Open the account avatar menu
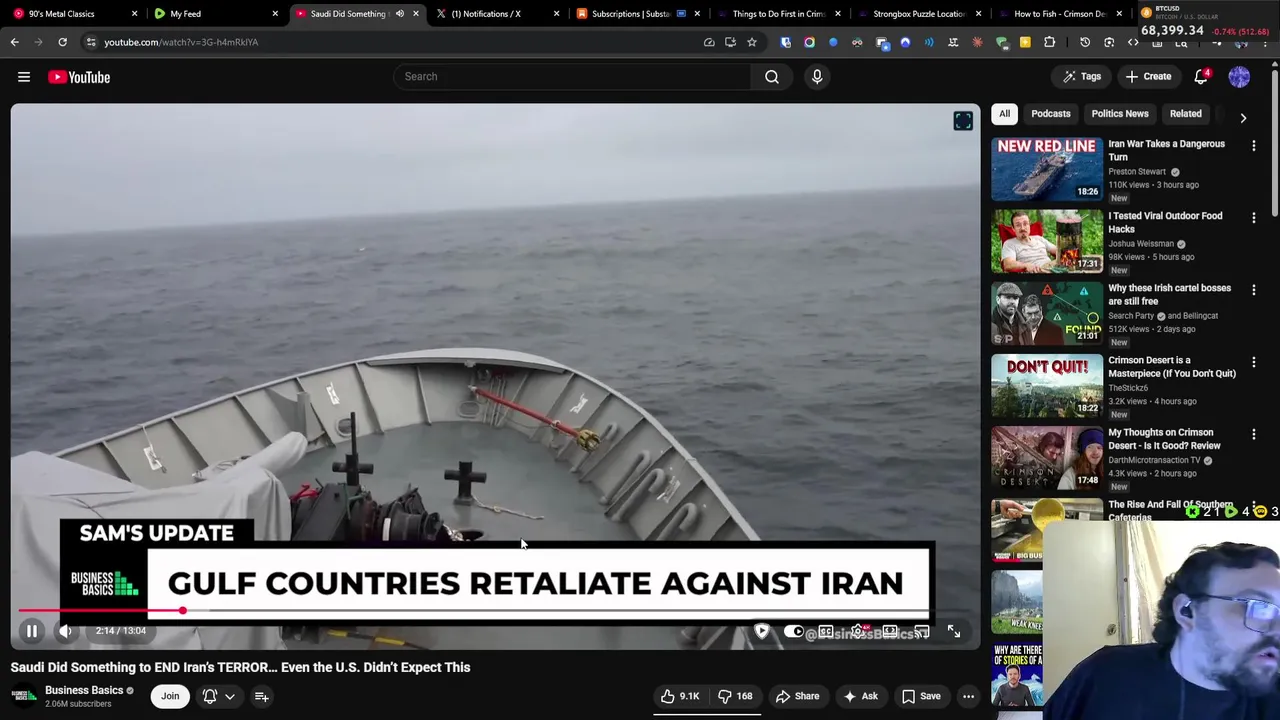Viewport: 1280px width, 720px height. click(1239, 77)
